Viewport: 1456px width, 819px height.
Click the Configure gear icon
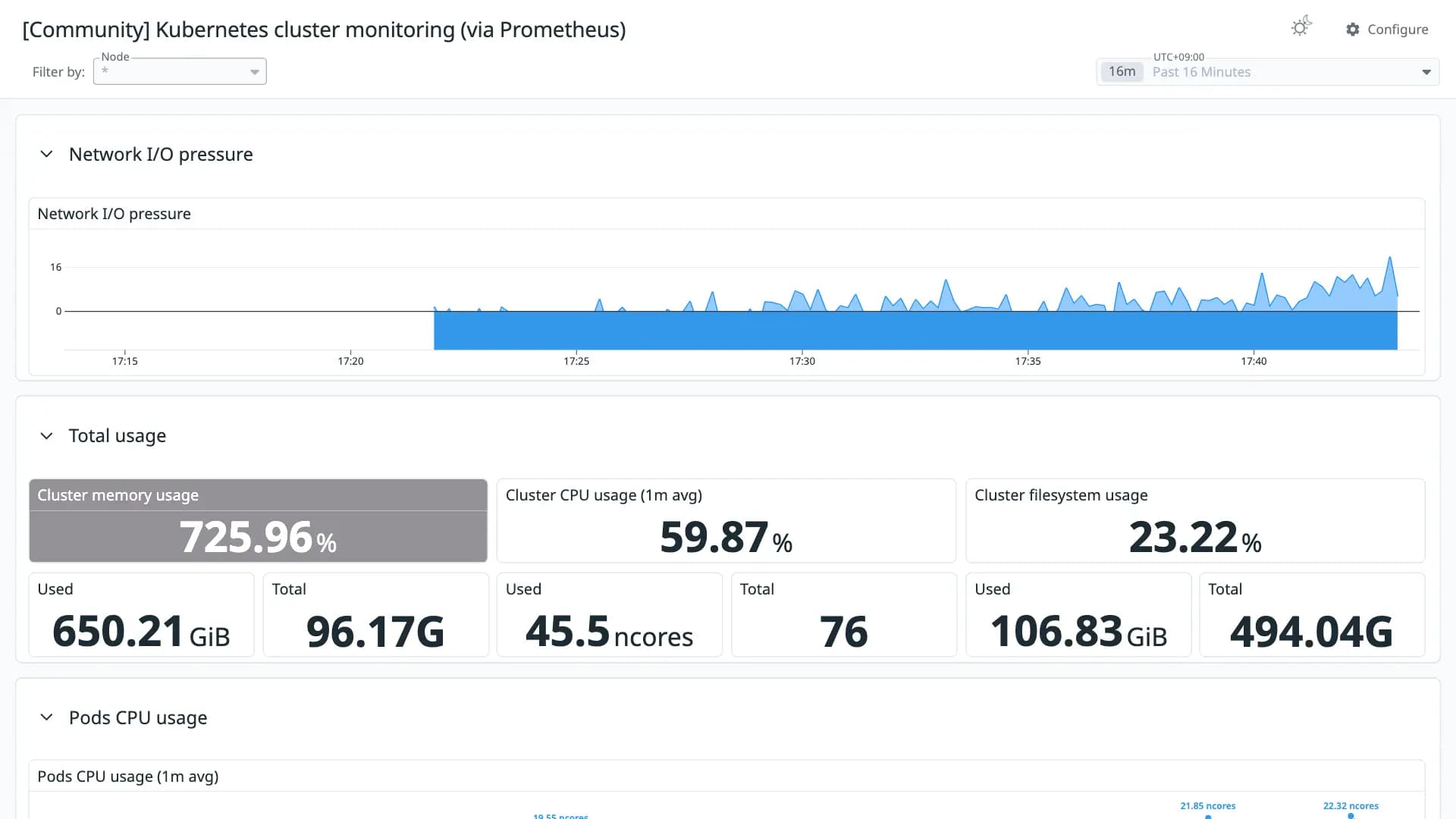point(1353,30)
